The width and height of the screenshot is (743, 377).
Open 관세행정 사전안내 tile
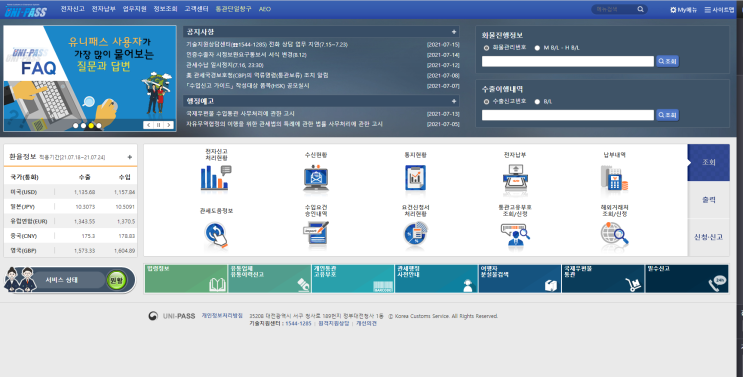tap(436, 278)
